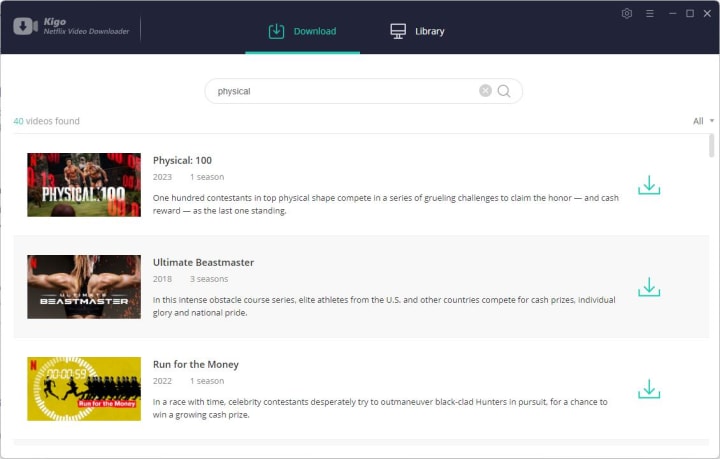The width and height of the screenshot is (720, 459).
Task: Click the Kigo camera logo icon
Action: (25, 26)
